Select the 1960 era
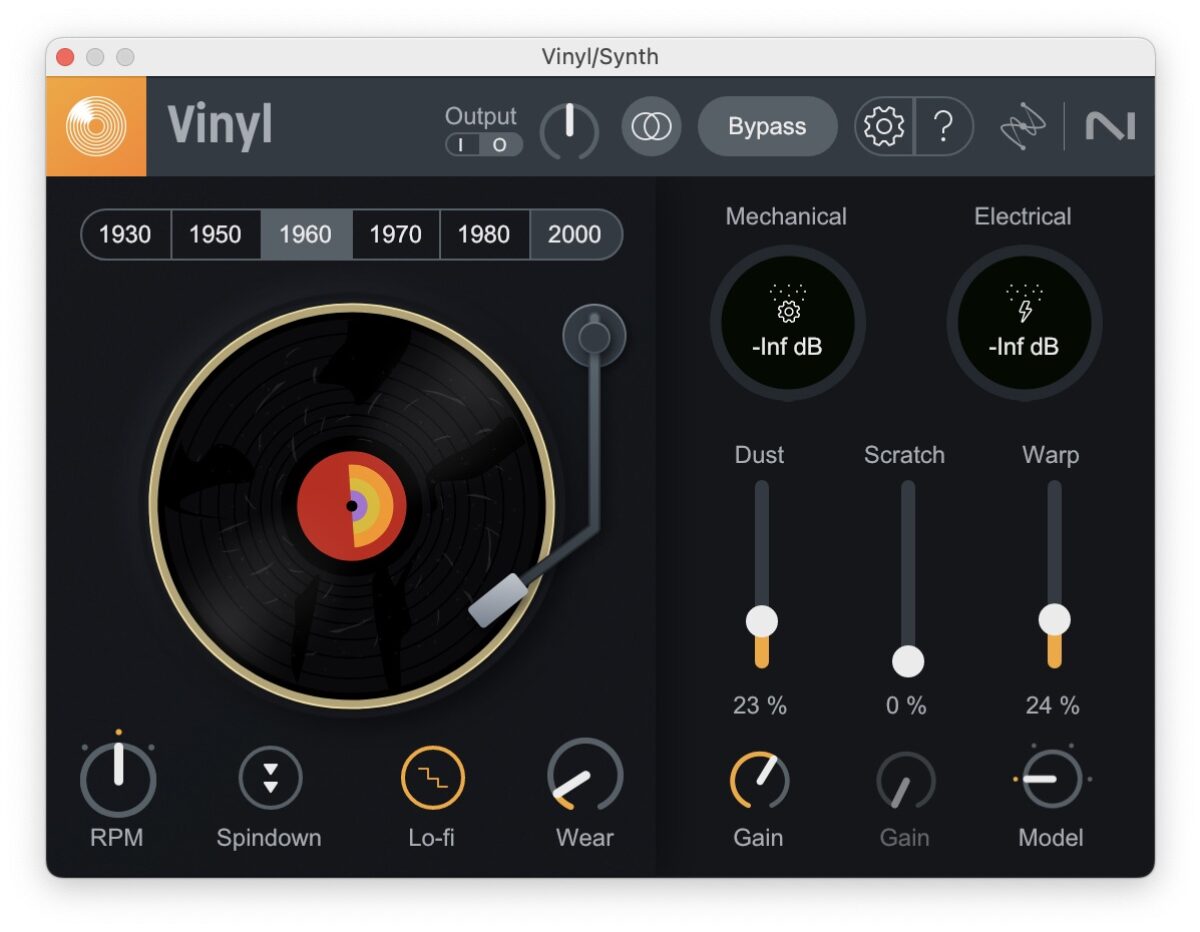The height and width of the screenshot is (932, 1200). [x=306, y=235]
